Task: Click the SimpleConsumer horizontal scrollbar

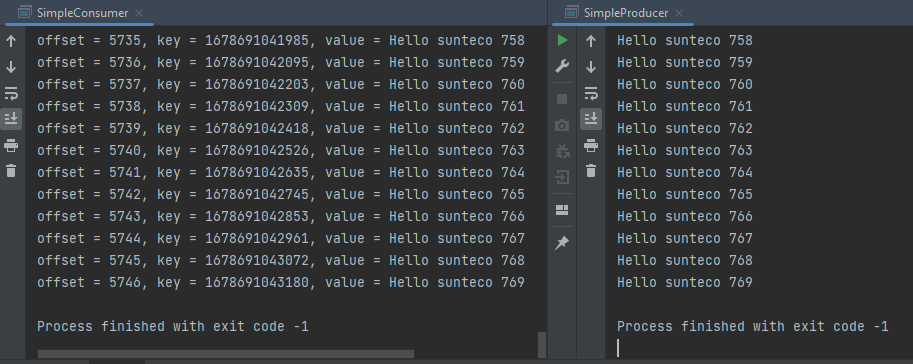Action: click(x=226, y=354)
